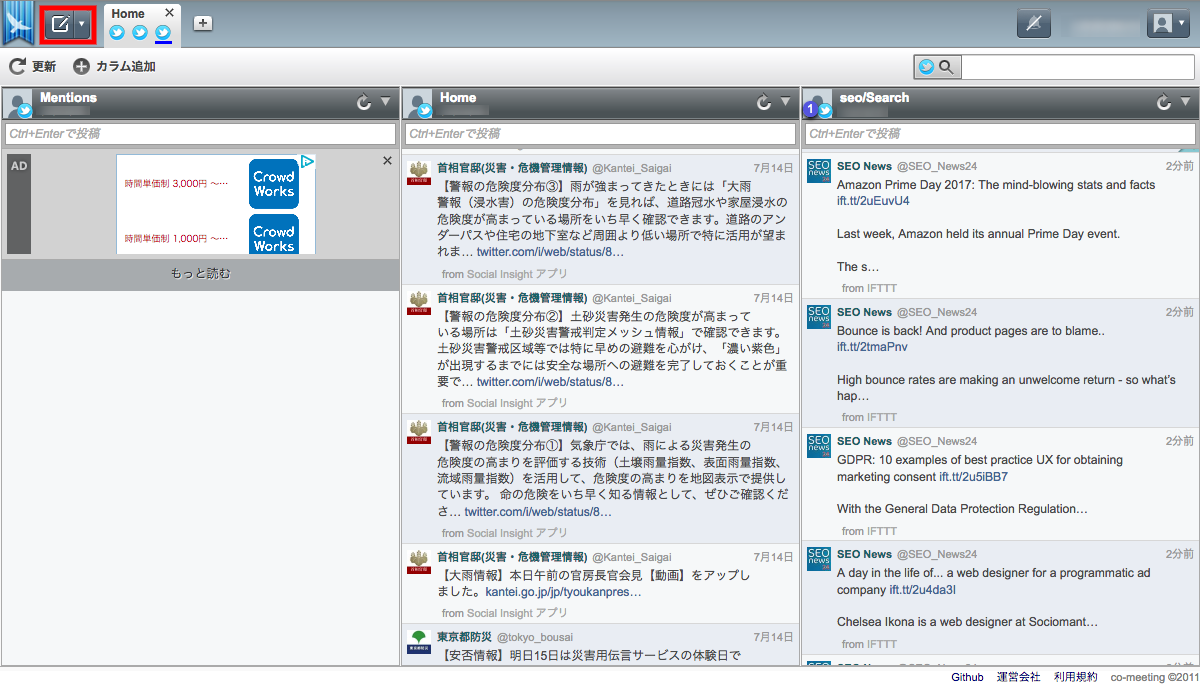
Task: Focus the seo/Search column post field
Action: coord(1000,133)
